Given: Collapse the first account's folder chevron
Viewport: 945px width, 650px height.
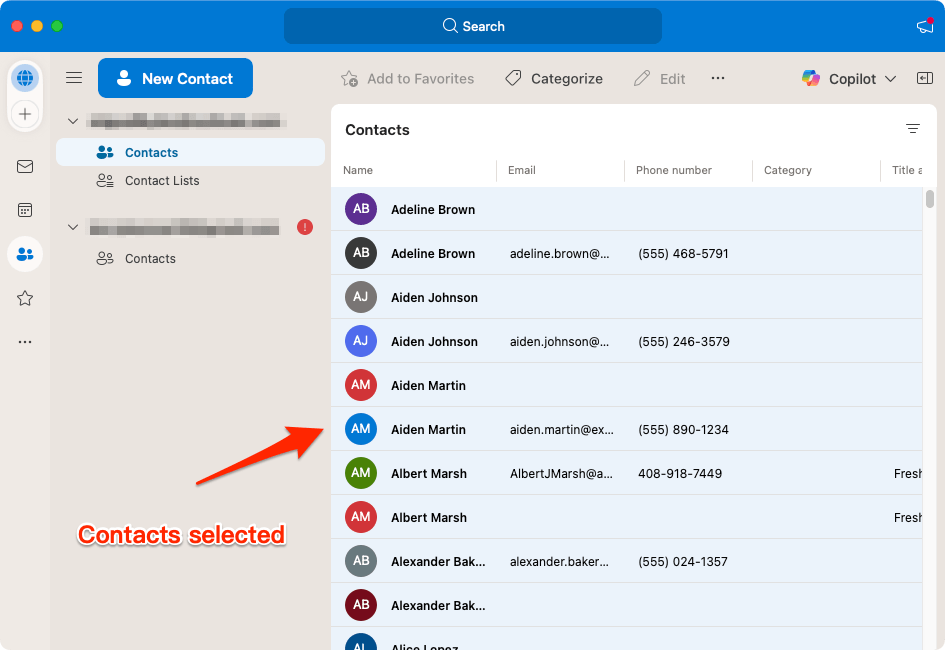Looking at the screenshot, I should (x=72, y=120).
